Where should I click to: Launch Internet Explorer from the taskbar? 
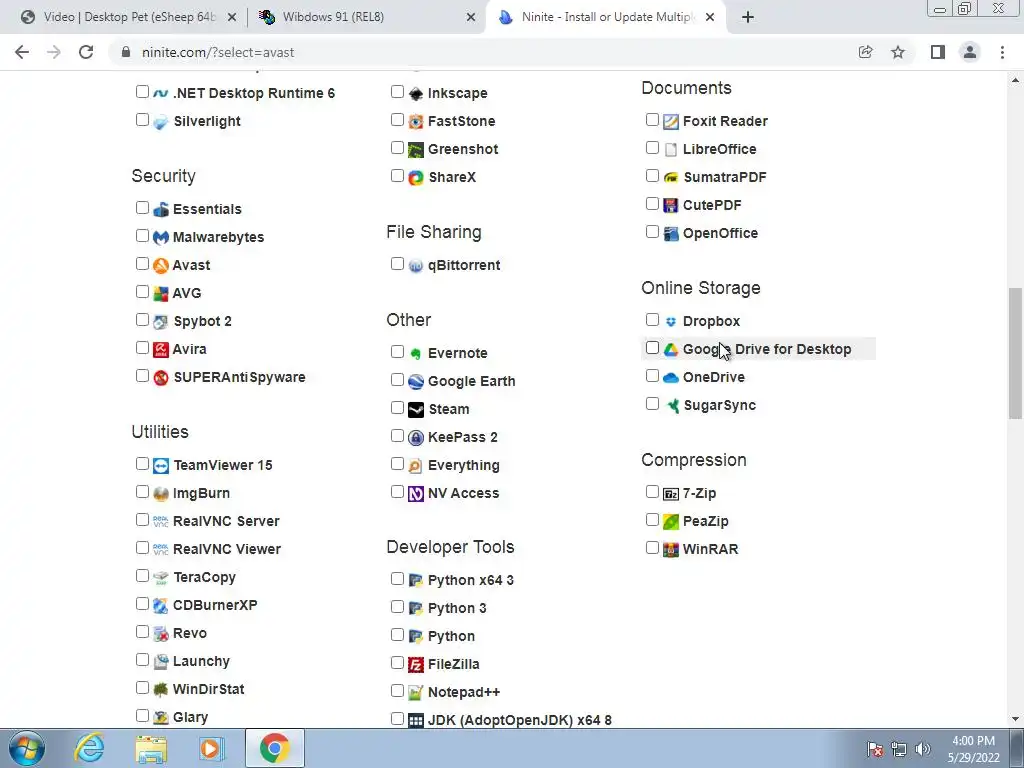click(89, 748)
